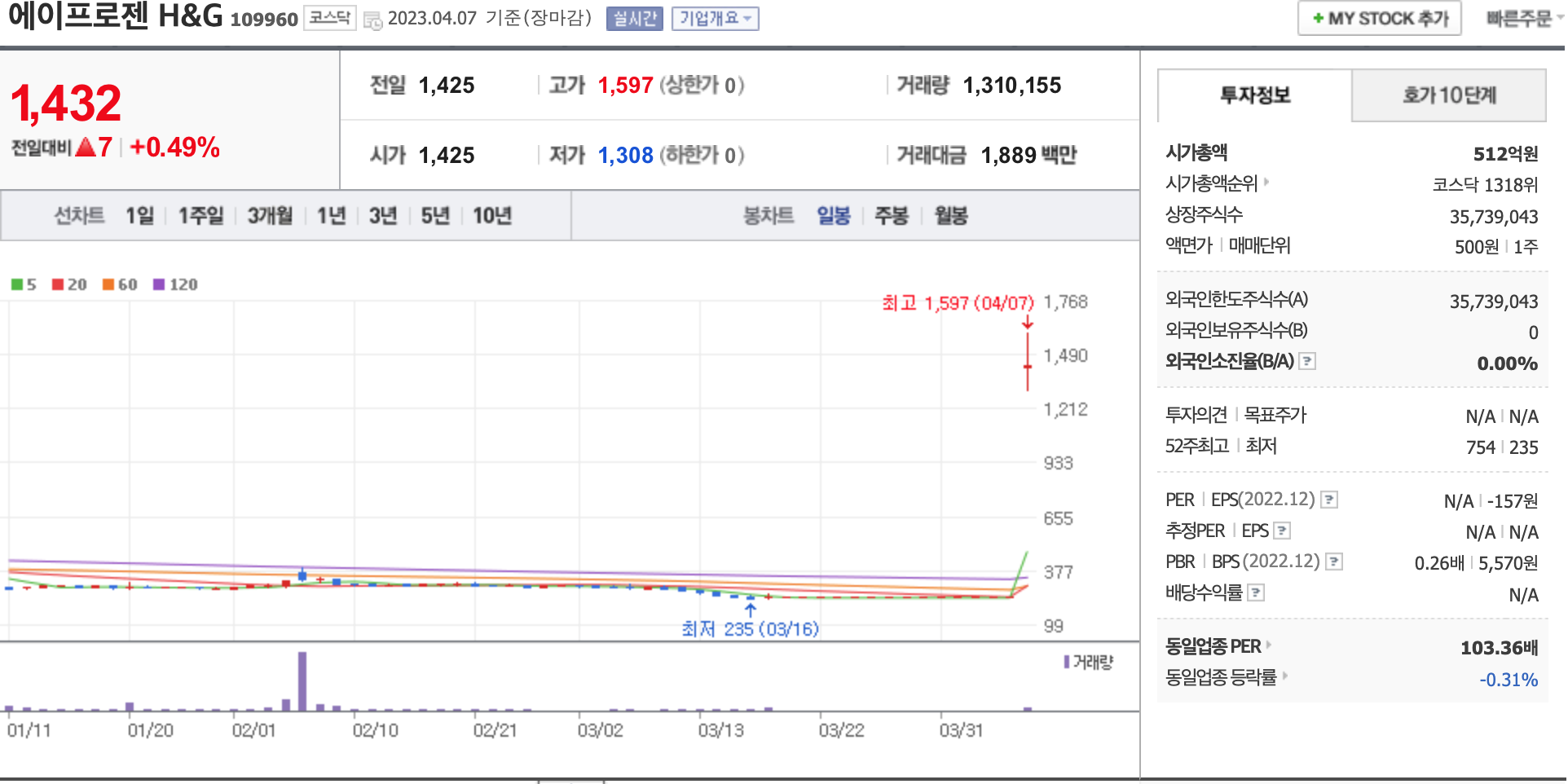Click the calendar icon before the 2023.04.07 date
Screen dimensions: 1568x784
[x=372, y=20]
